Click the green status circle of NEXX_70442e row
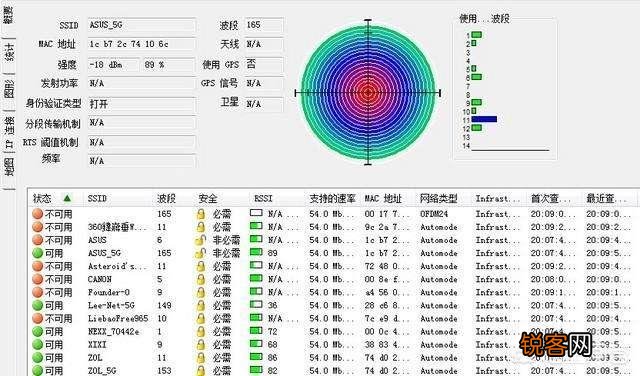Screen dimensions: 640x376 click(38, 332)
